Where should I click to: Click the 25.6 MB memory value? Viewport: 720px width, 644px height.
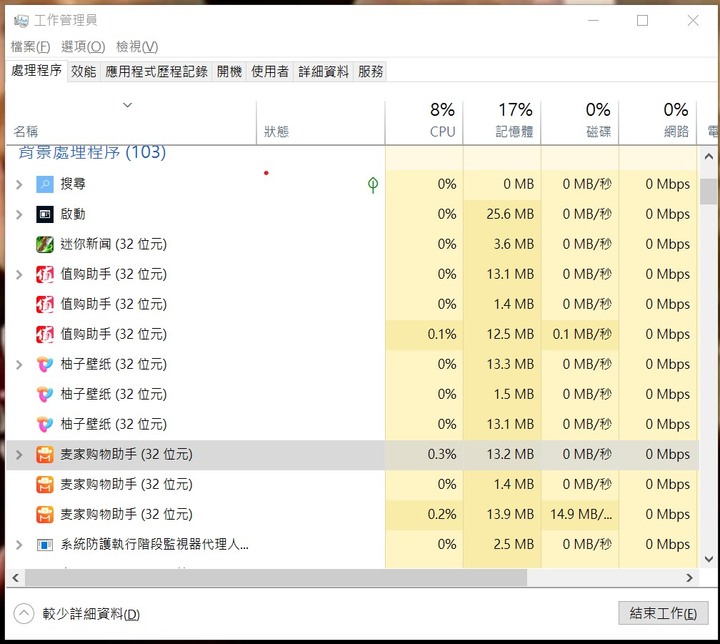(510, 215)
